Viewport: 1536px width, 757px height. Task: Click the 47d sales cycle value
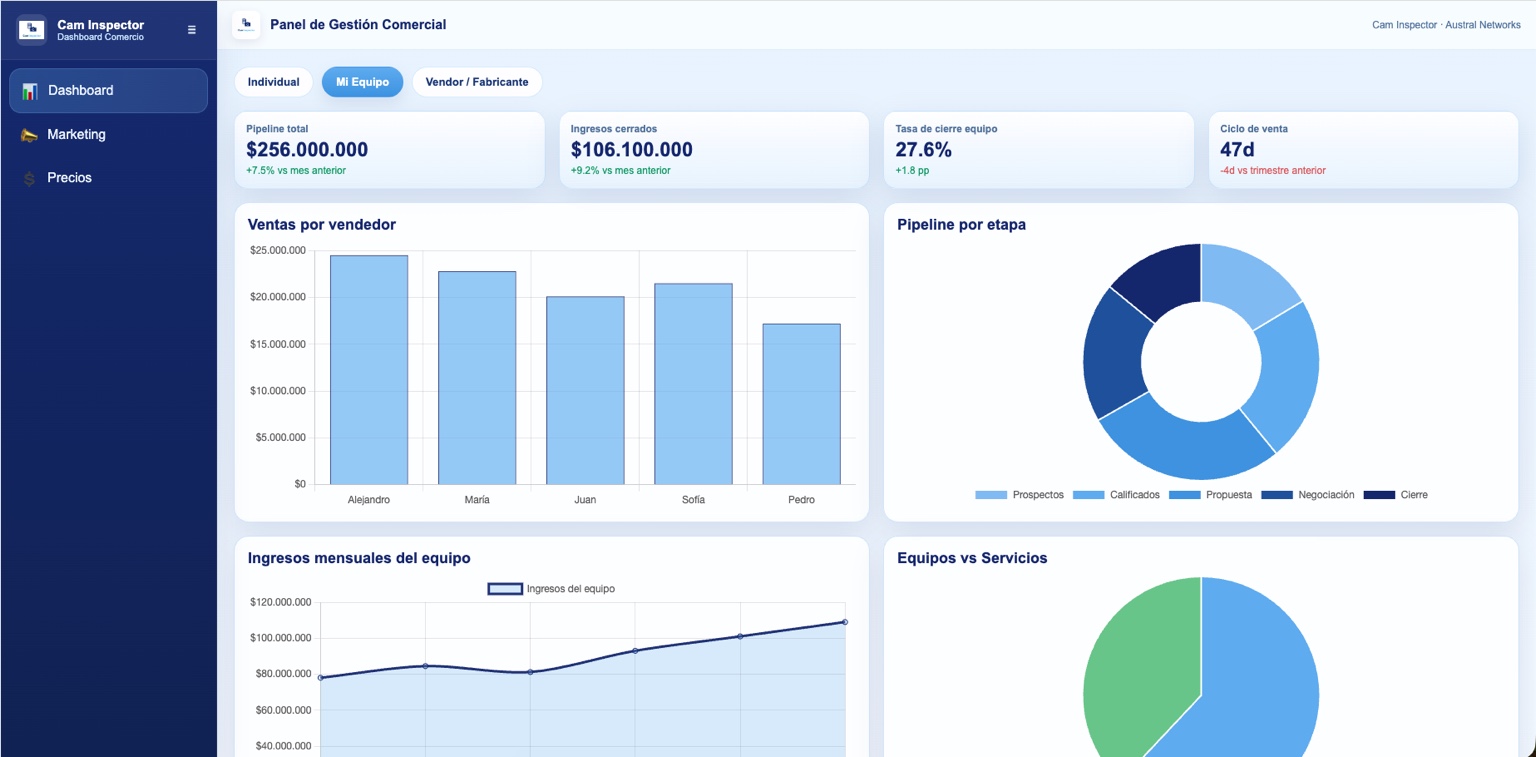pyautogui.click(x=1237, y=150)
